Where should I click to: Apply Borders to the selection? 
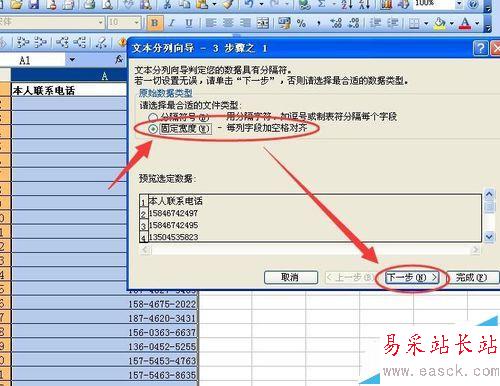[414, 23]
